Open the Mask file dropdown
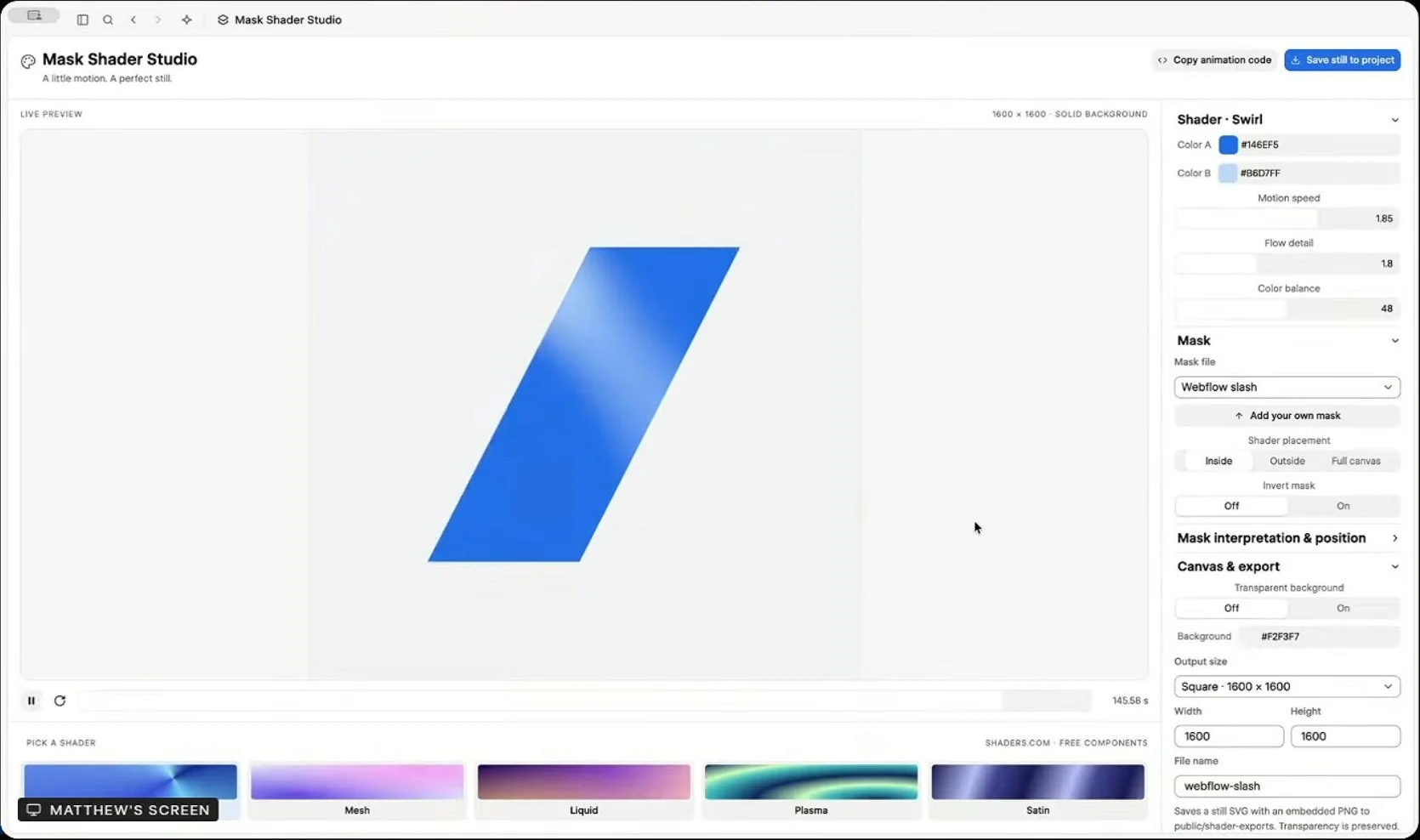 point(1287,387)
